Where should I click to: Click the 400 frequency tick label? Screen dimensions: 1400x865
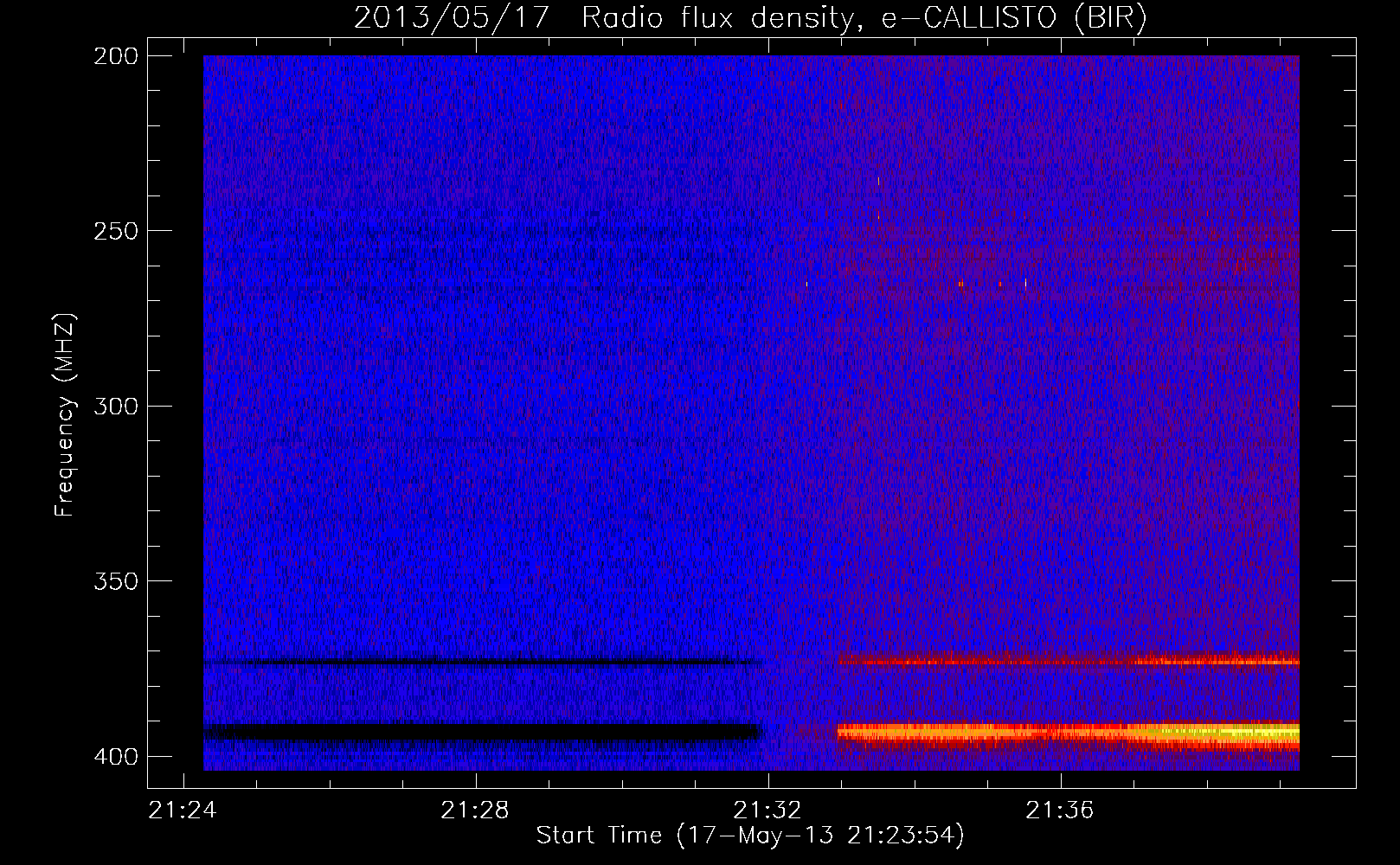[x=115, y=757]
